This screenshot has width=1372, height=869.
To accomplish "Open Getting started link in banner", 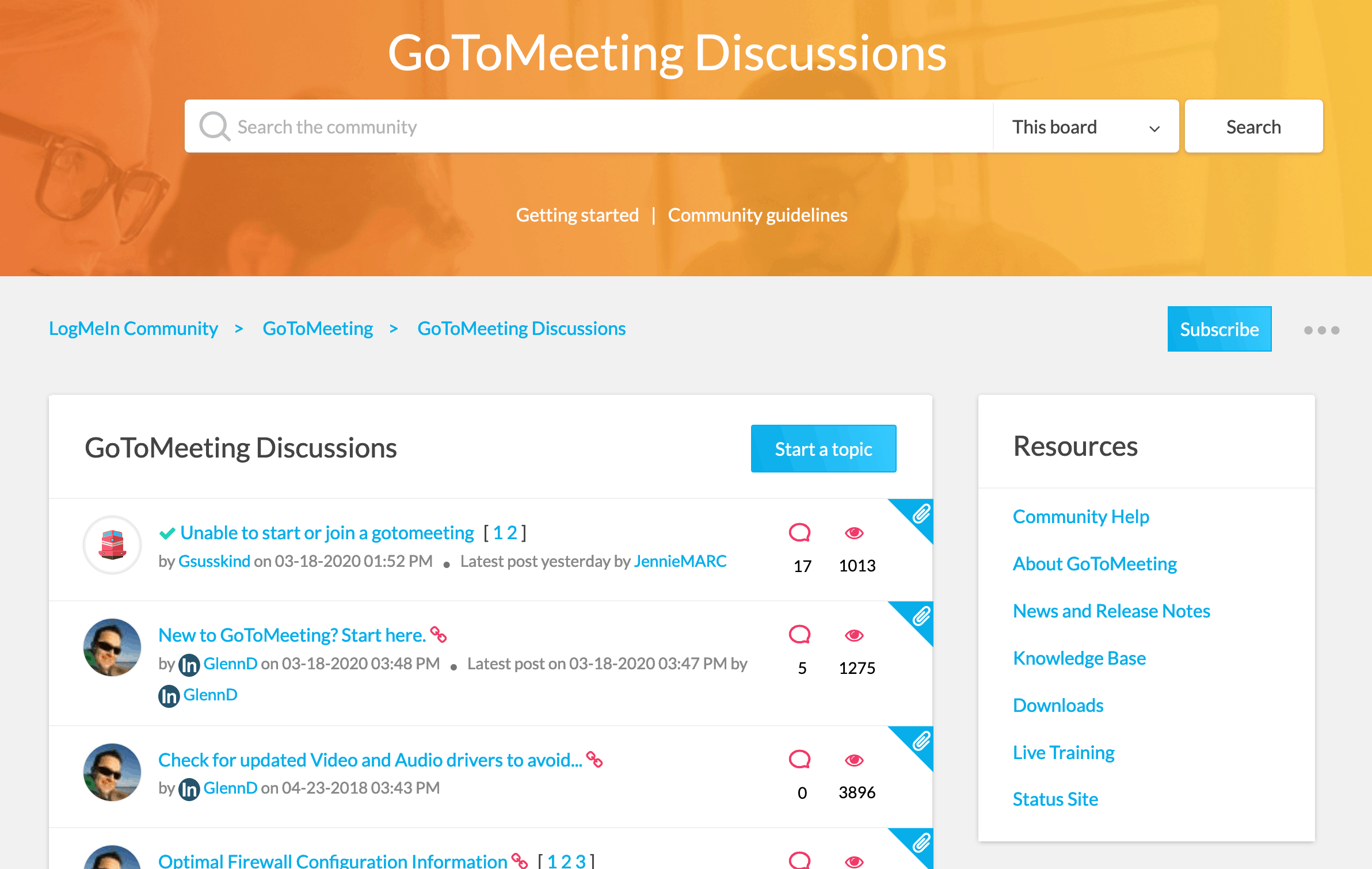I will click(x=577, y=215).
